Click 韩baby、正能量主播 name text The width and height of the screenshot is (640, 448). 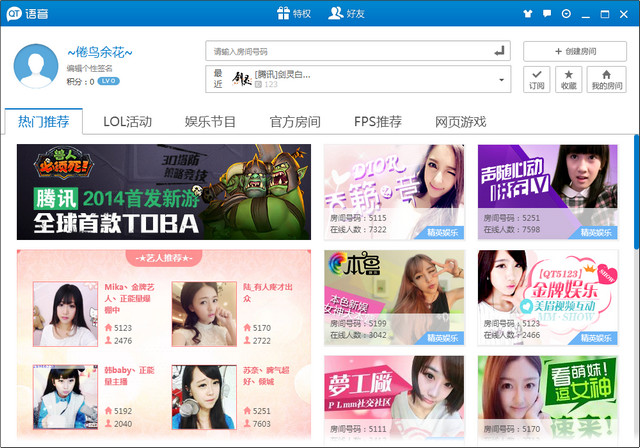tap(129, 376)
